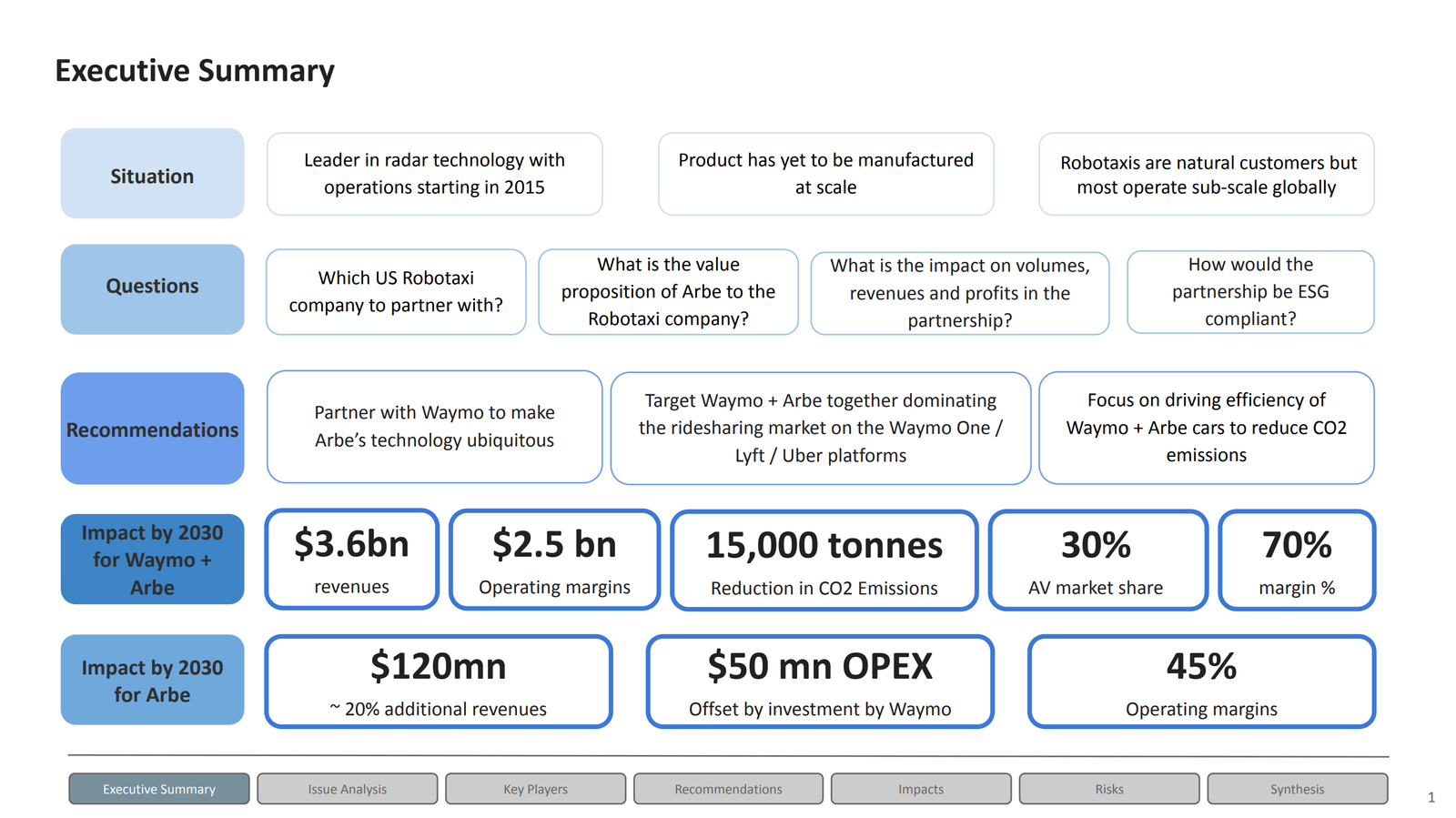Select the ESG compliant question box

tap(1249, 292)
